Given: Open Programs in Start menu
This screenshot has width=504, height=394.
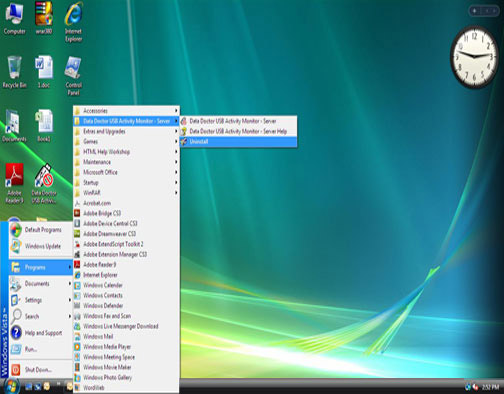Looking at the screenshot, I should (41, 267).
